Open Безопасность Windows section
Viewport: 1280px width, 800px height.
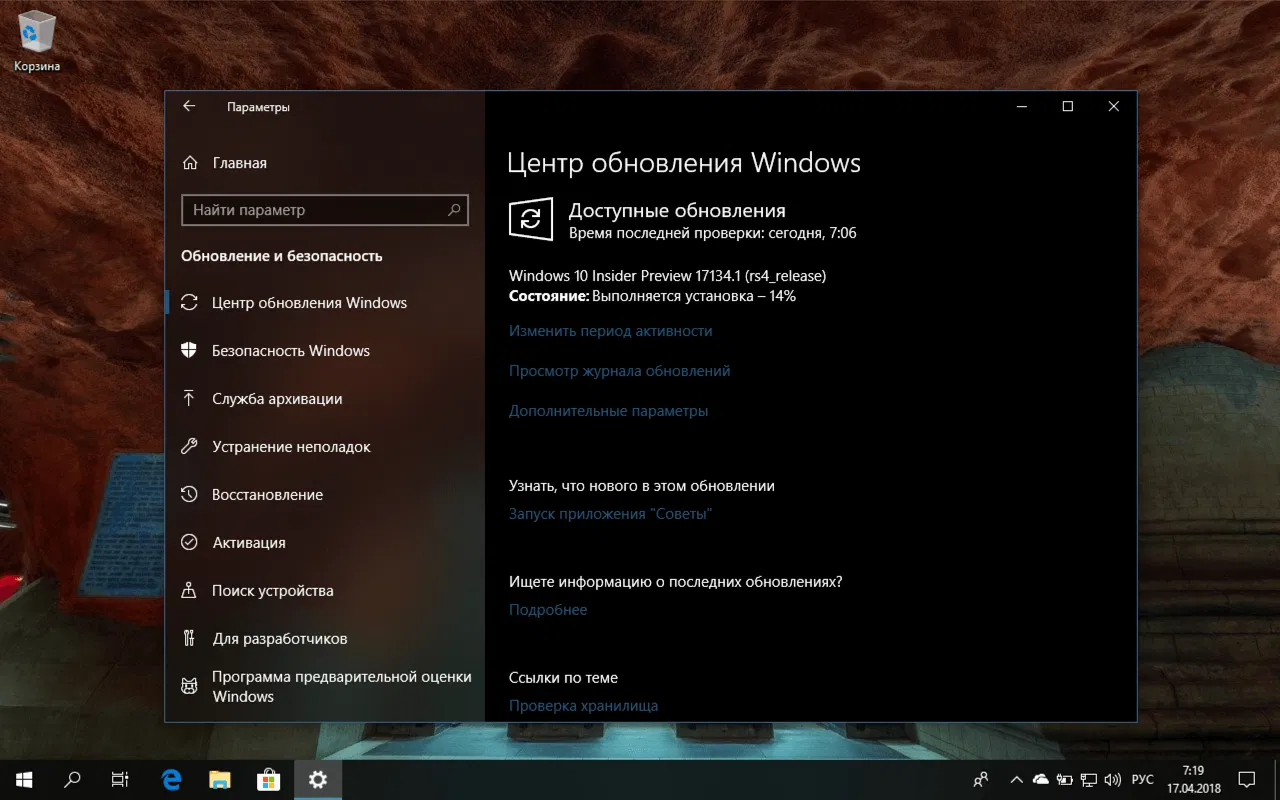point(325,351)
